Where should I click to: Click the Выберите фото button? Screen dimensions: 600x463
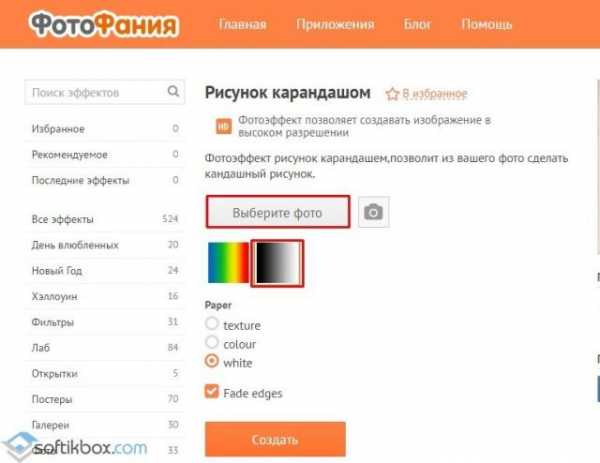(278, 212)
